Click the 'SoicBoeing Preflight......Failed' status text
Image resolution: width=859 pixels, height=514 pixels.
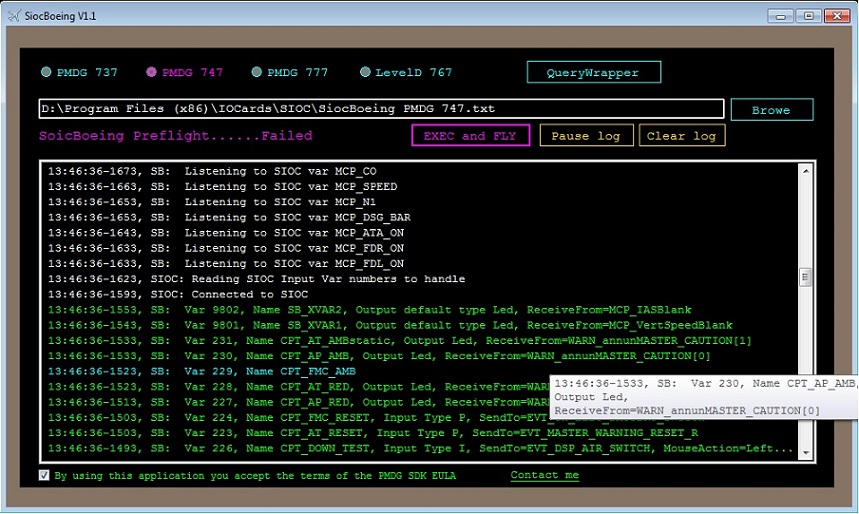click(x=176, y=135)
